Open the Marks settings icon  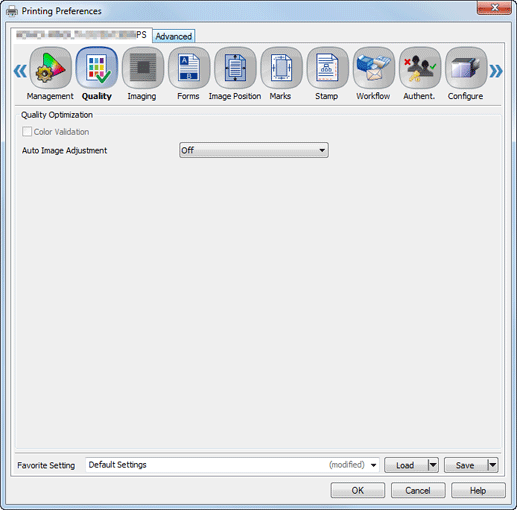(x=281, y=68)
